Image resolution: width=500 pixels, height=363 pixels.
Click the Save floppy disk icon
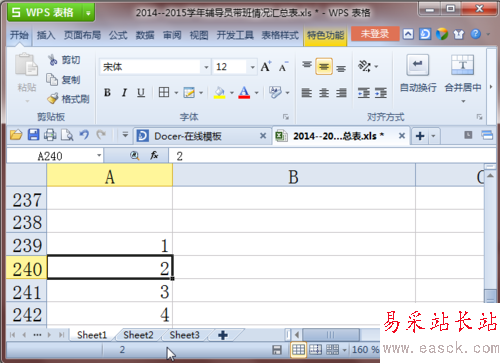click(x=33, y=135)
